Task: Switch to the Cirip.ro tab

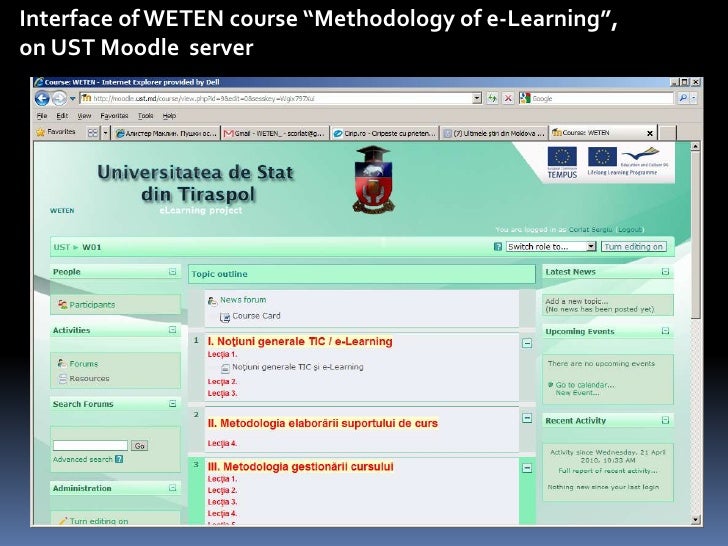Action: coord(384,133)
